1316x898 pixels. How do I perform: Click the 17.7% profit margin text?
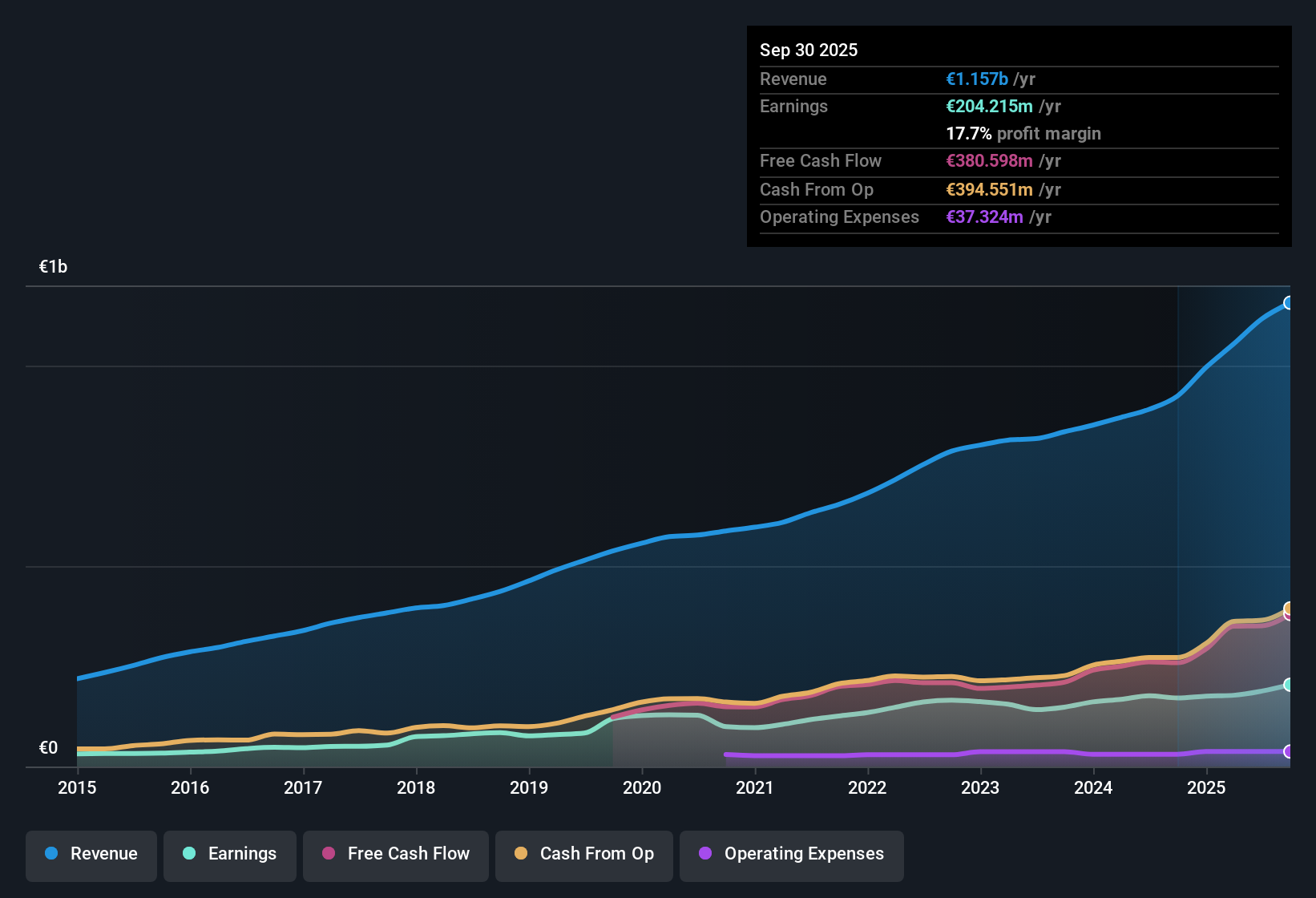coord(1023,133)
